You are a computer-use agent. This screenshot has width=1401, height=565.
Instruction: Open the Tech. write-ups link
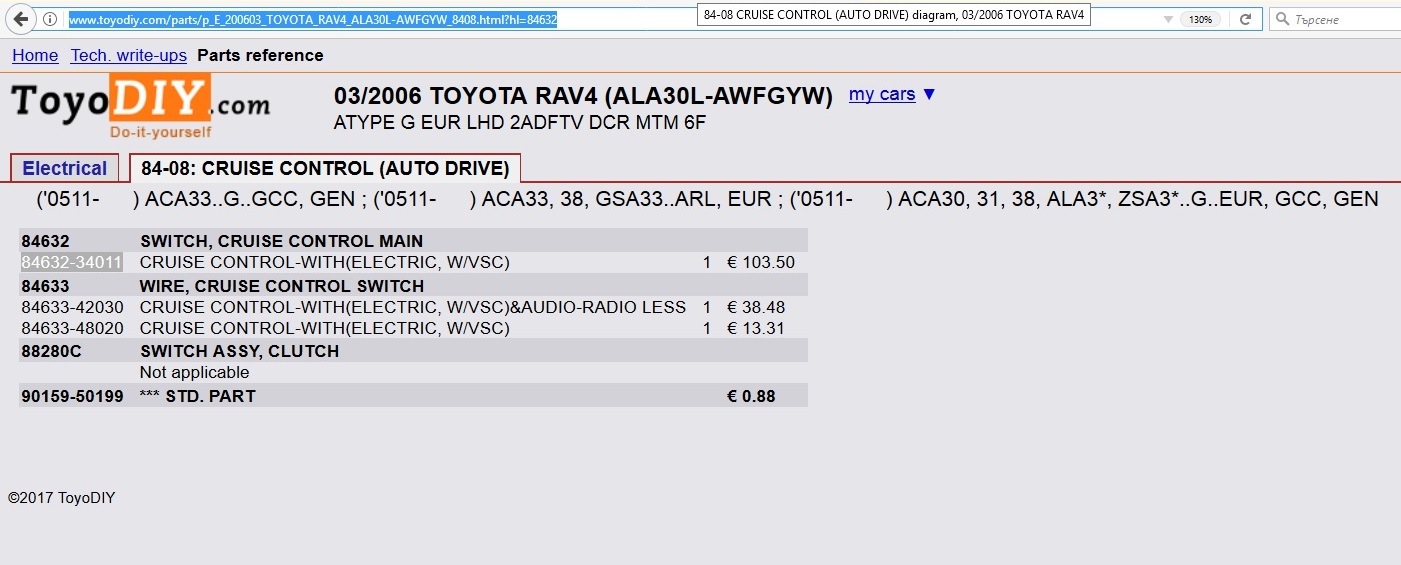coord(128,55)
